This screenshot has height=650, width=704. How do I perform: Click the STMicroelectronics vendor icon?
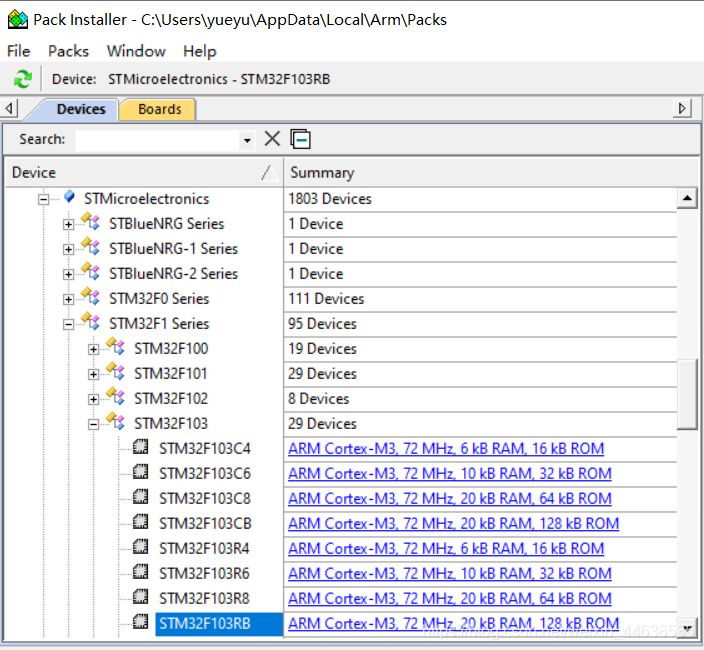pos(69,197)
